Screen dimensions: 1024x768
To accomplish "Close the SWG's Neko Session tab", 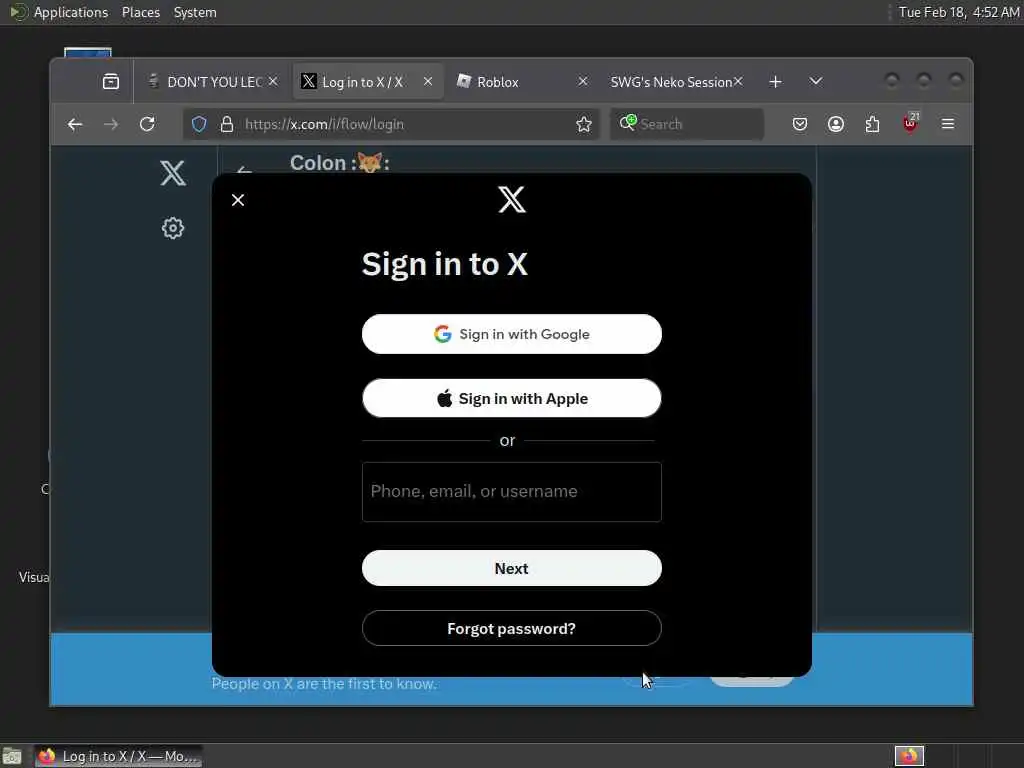I will coord(738,81).
